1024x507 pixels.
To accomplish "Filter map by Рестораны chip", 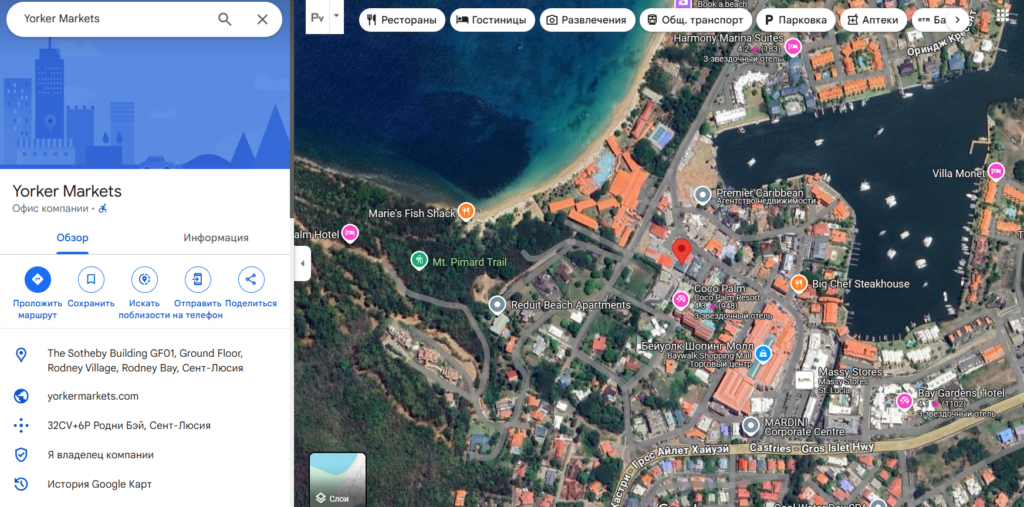I will tap(402, 19).
